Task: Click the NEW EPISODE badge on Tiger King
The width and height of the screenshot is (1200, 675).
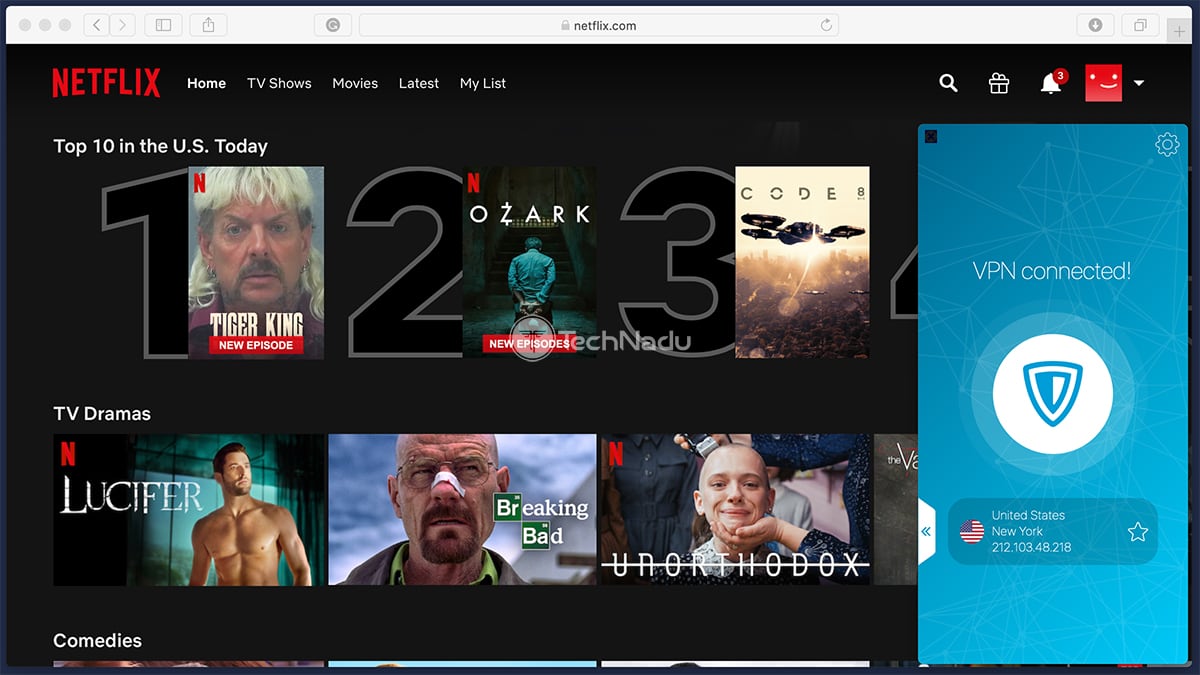Action: coord(256,345)
